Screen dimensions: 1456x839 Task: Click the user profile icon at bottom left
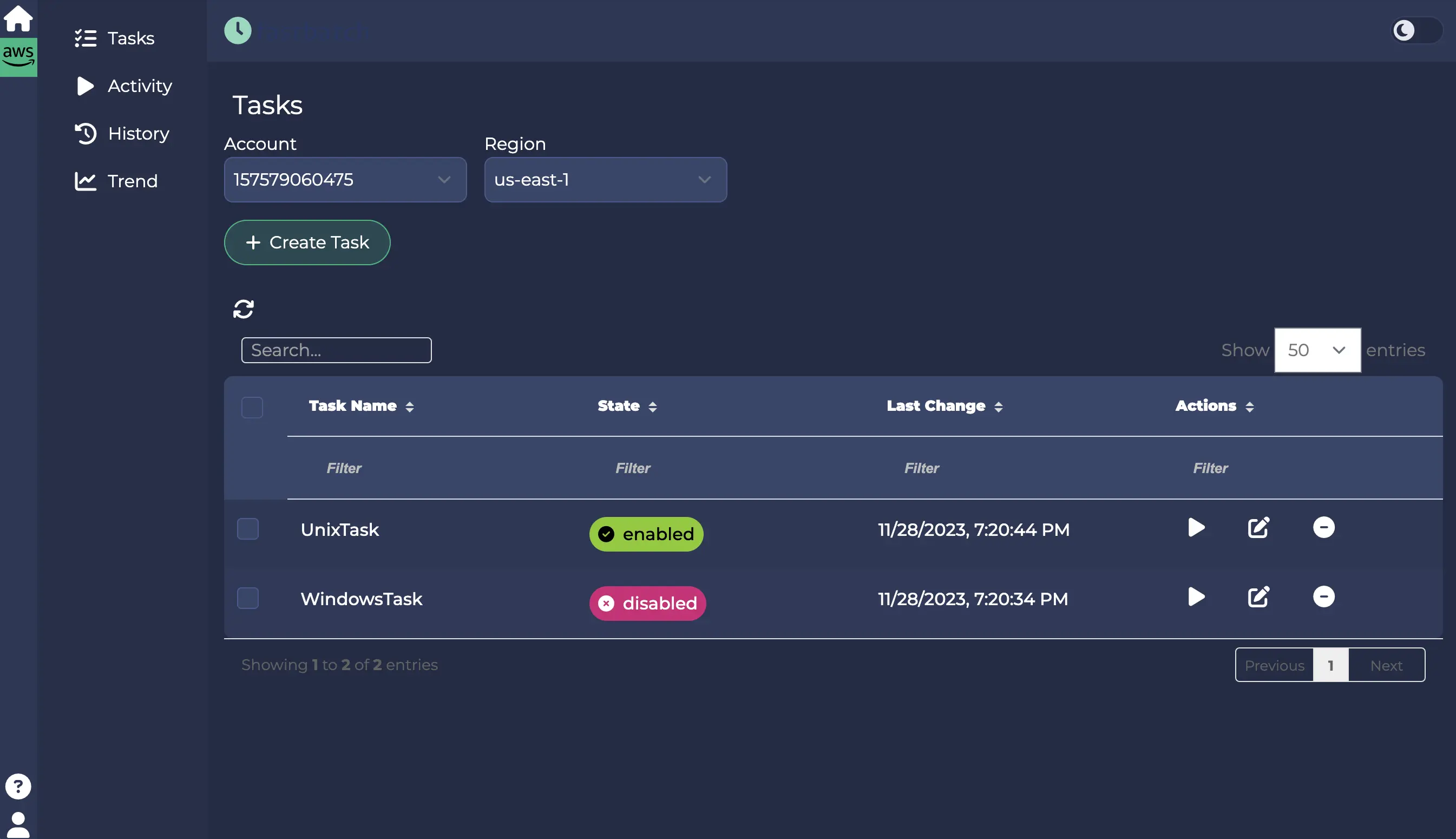pos(18,821)
